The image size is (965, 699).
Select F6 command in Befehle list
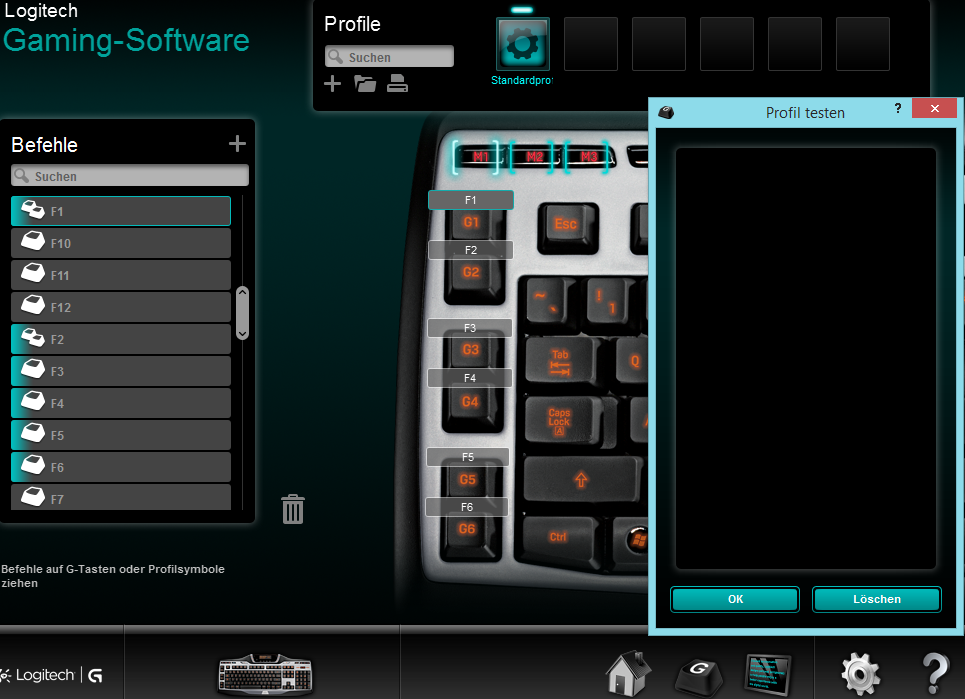pyautogui.click(x=121, y=467)
